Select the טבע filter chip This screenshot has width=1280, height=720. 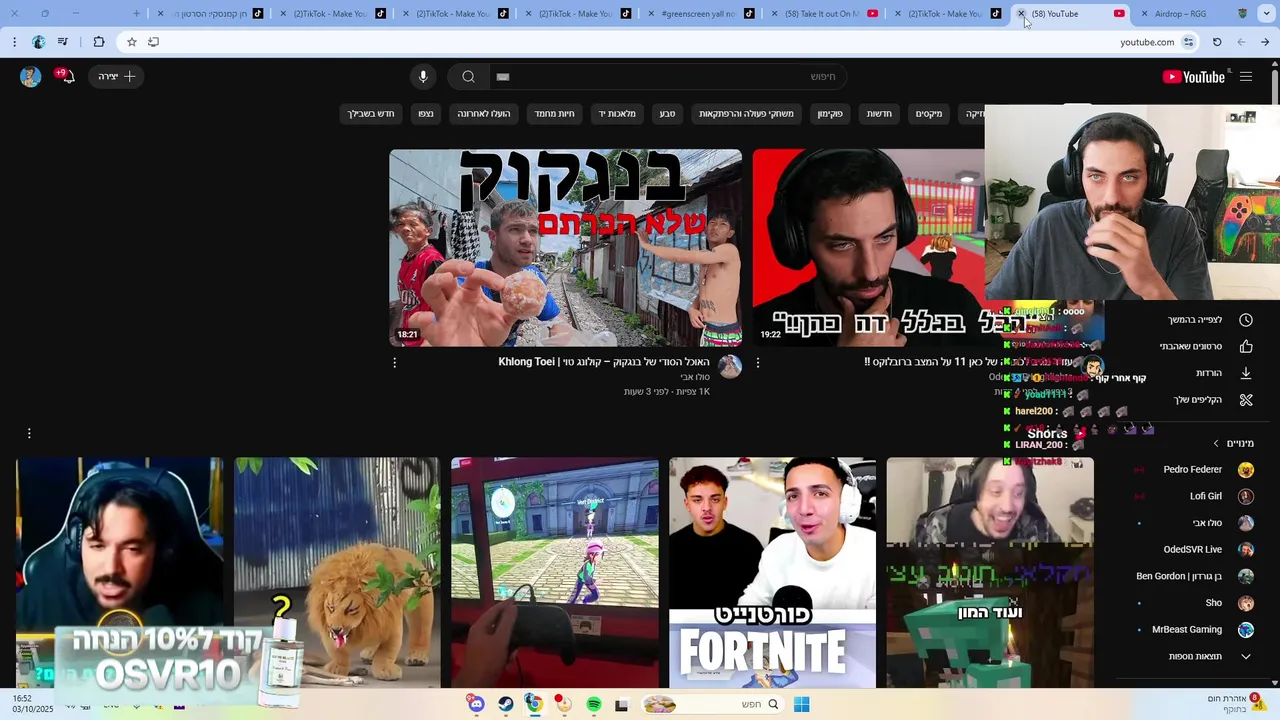(x=667, y=114)
